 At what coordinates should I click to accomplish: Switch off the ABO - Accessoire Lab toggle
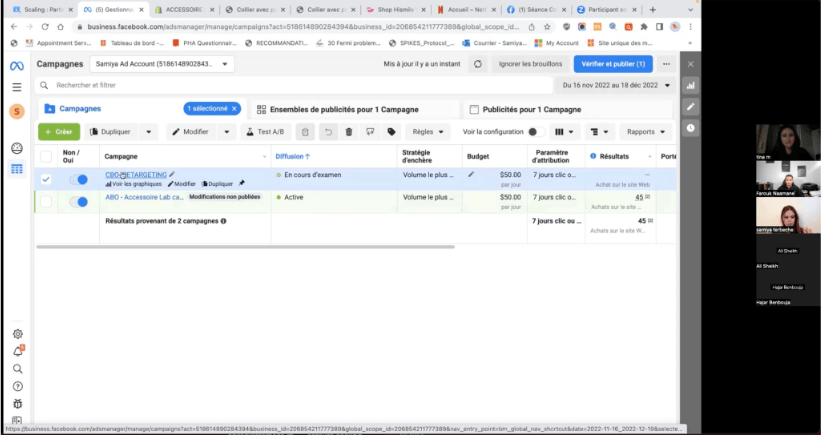tap(79, 201)
